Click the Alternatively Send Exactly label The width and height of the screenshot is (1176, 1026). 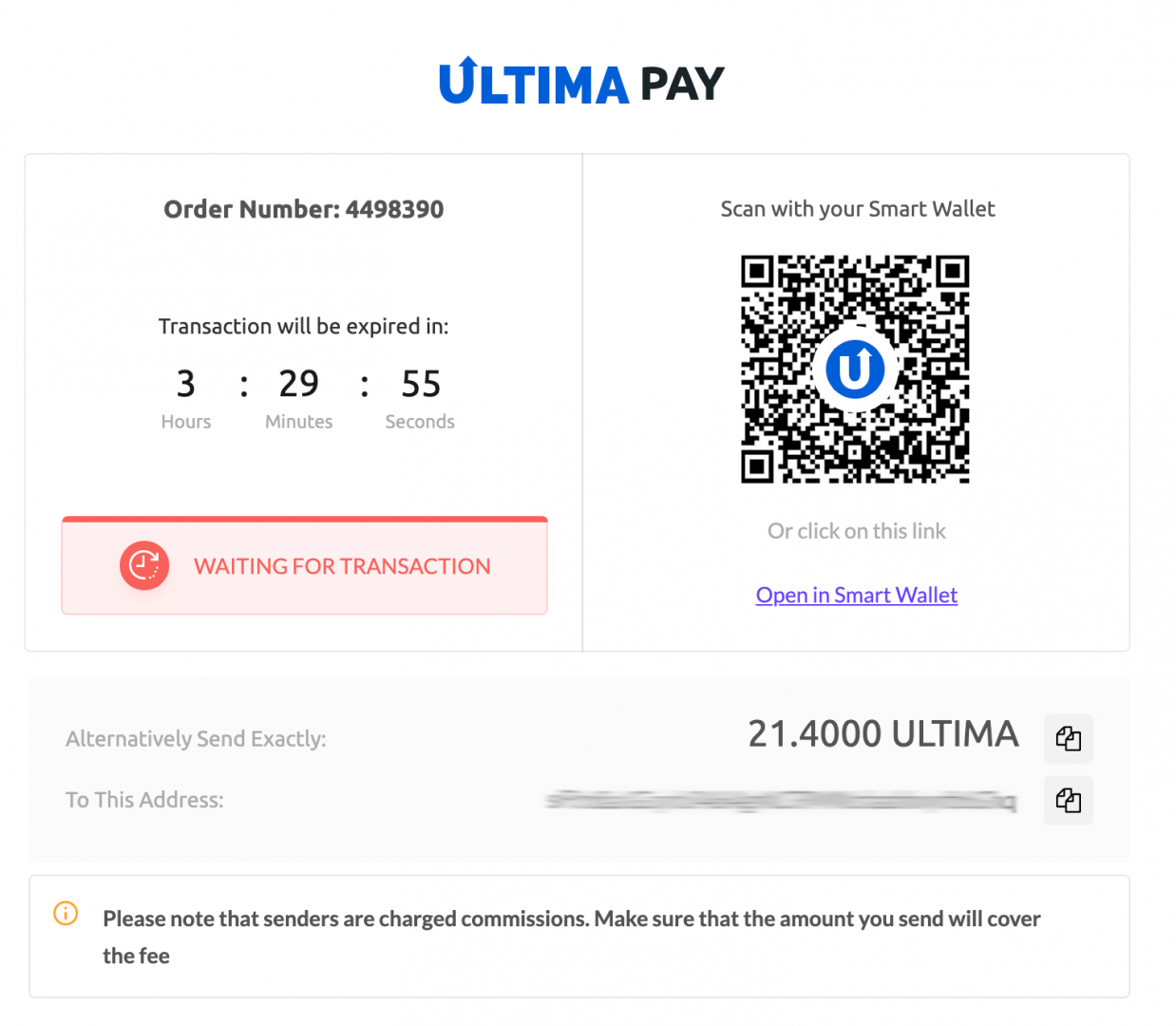[196, 739]
